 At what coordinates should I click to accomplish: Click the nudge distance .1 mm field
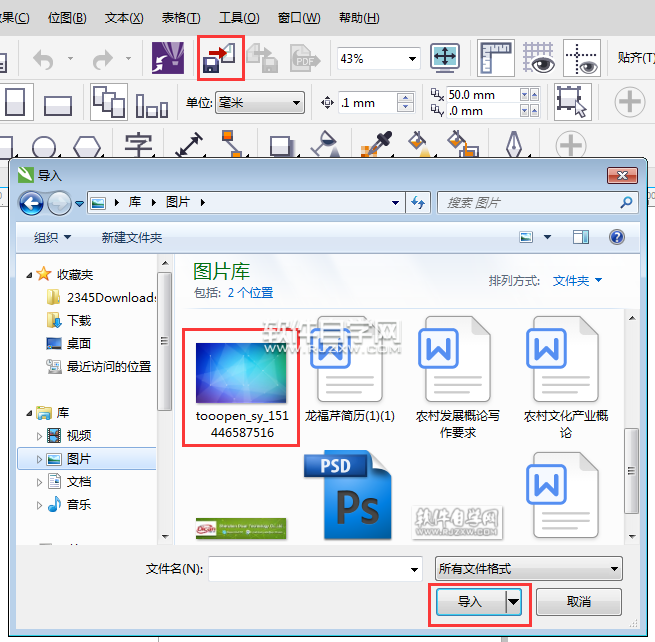point(366,103)
